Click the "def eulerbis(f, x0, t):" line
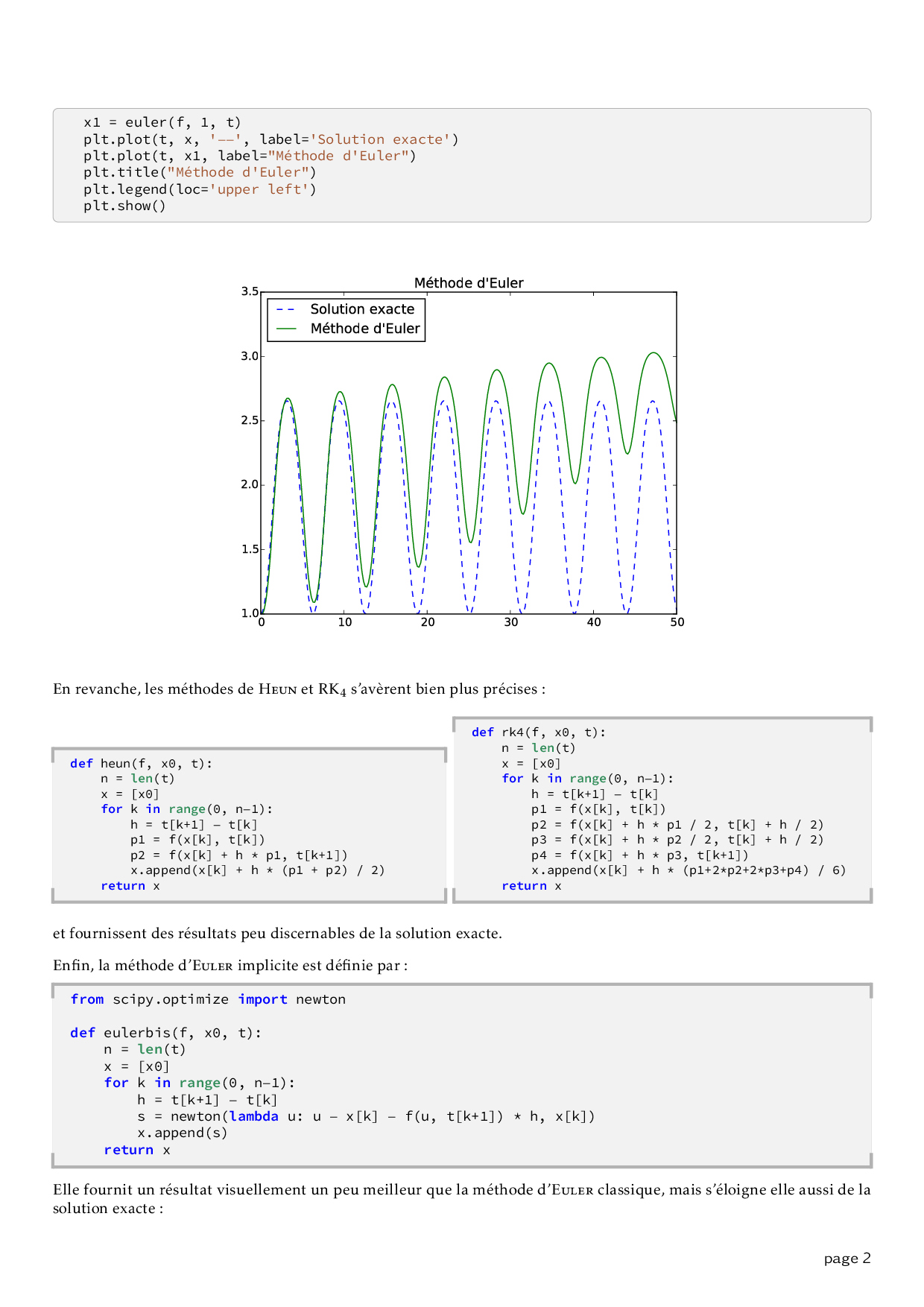This screenshot has height=1307, width=924. 165,1033
